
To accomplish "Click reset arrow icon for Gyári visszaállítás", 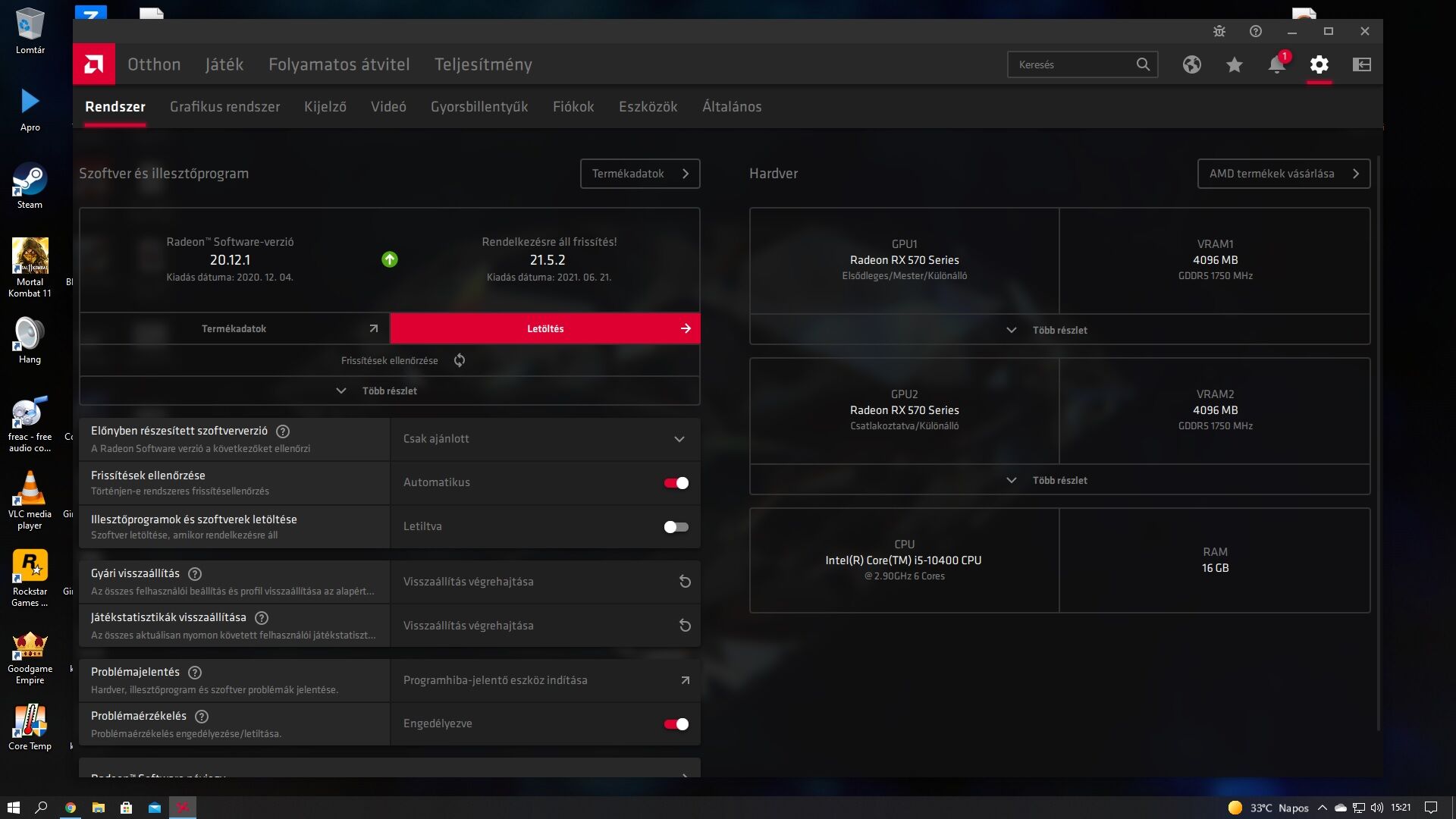I will (x=685, y=582).
